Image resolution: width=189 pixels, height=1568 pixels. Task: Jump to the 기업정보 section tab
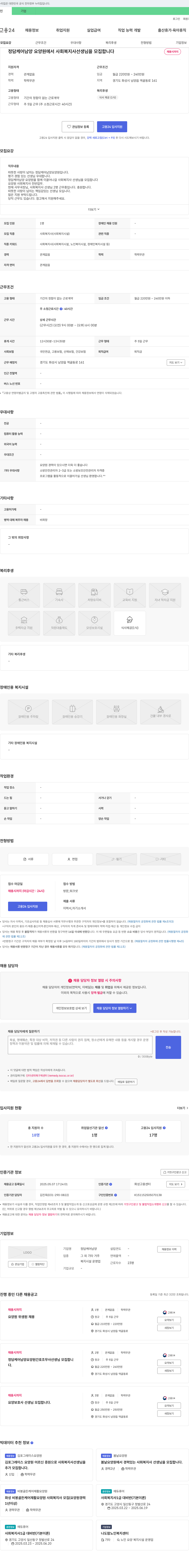pos(181,43)
